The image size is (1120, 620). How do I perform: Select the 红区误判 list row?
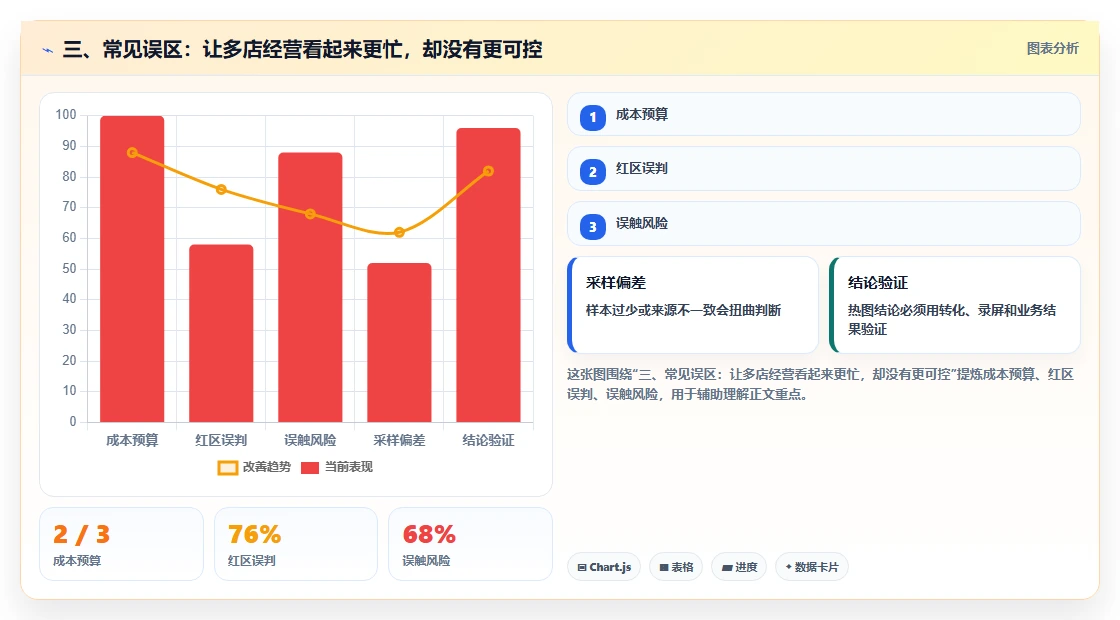point(824,169)
